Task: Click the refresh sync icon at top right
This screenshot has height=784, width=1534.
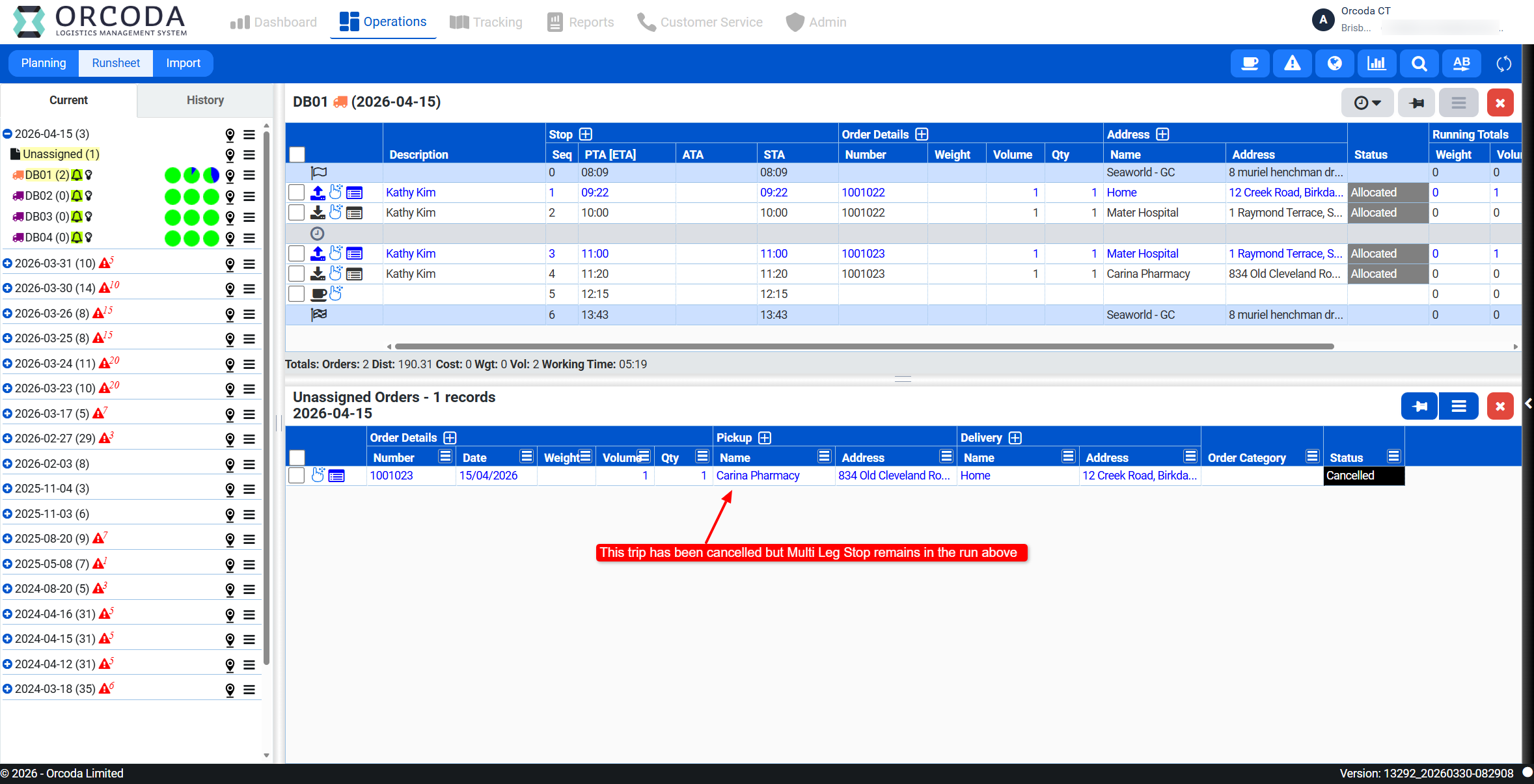Action: pyautogui.click(x=1503, y=64)
